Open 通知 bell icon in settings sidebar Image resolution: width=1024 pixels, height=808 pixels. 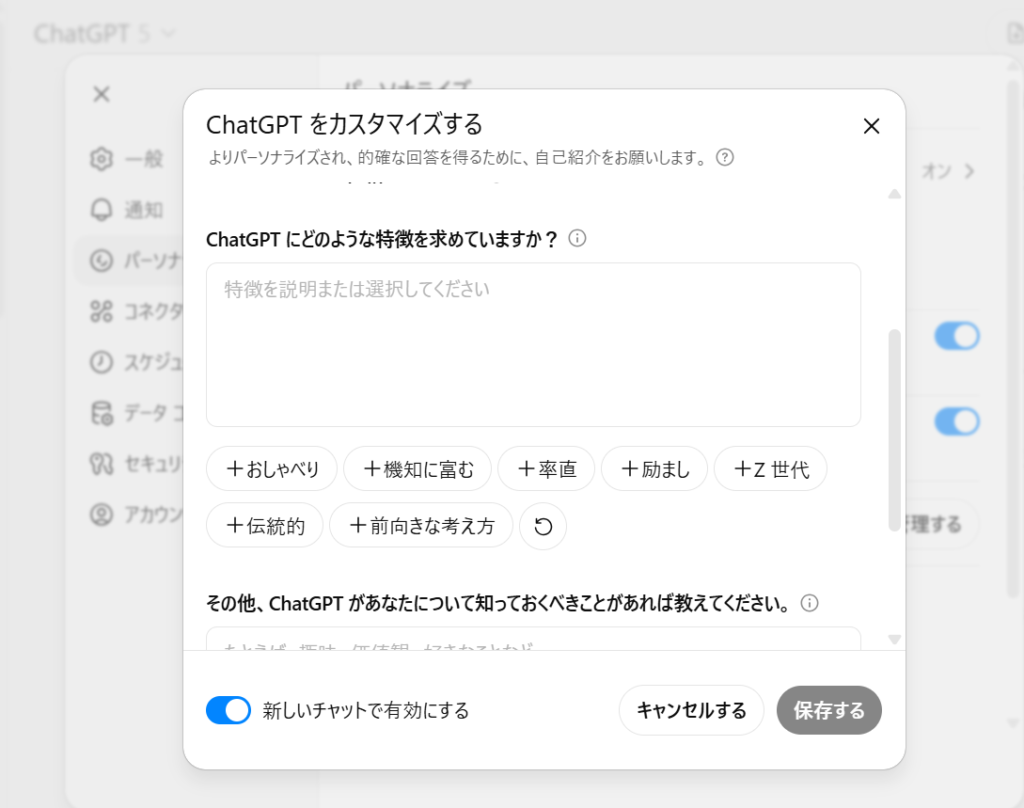coord(101,210)
